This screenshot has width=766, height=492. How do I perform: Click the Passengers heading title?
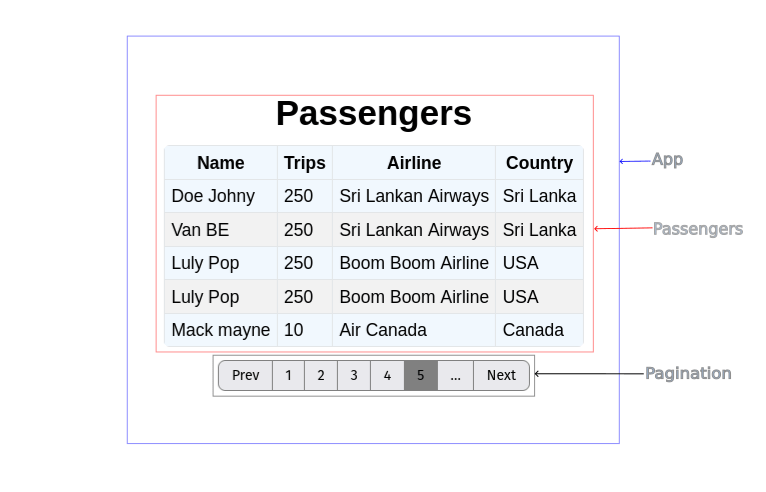point(374,114)
